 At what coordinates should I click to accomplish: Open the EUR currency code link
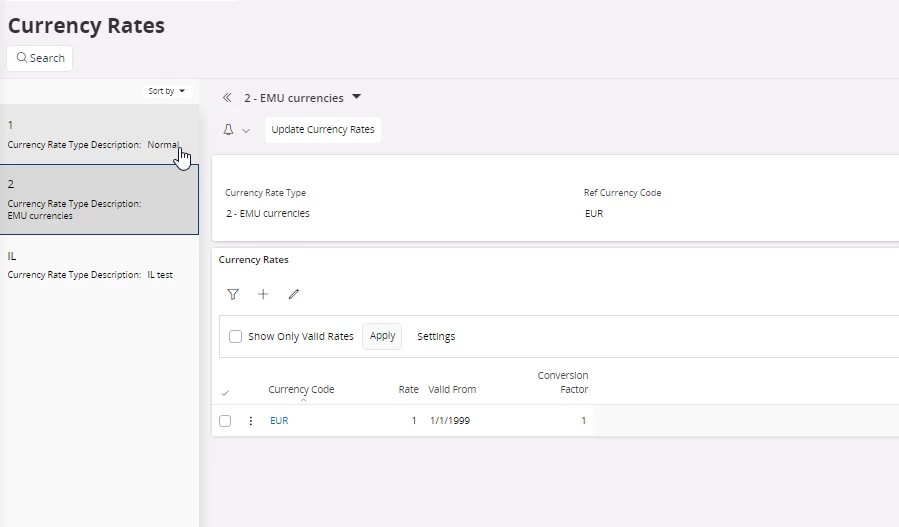pyautogui.click(x=279, y=421)
